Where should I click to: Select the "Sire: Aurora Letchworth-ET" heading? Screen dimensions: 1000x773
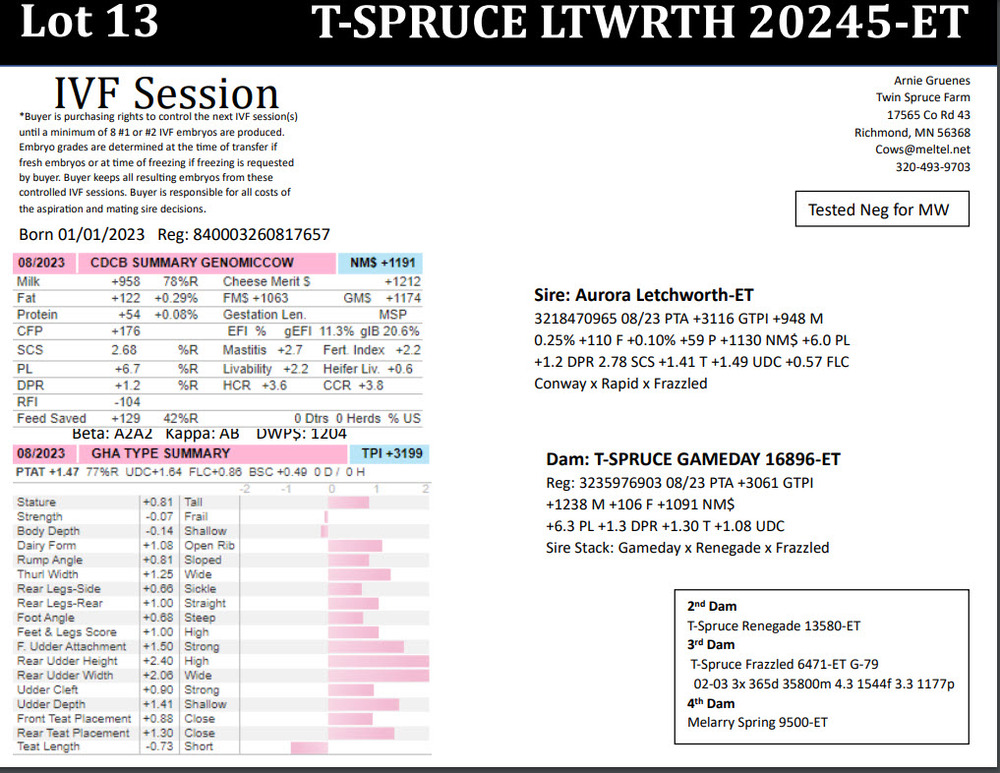point(643,295)
